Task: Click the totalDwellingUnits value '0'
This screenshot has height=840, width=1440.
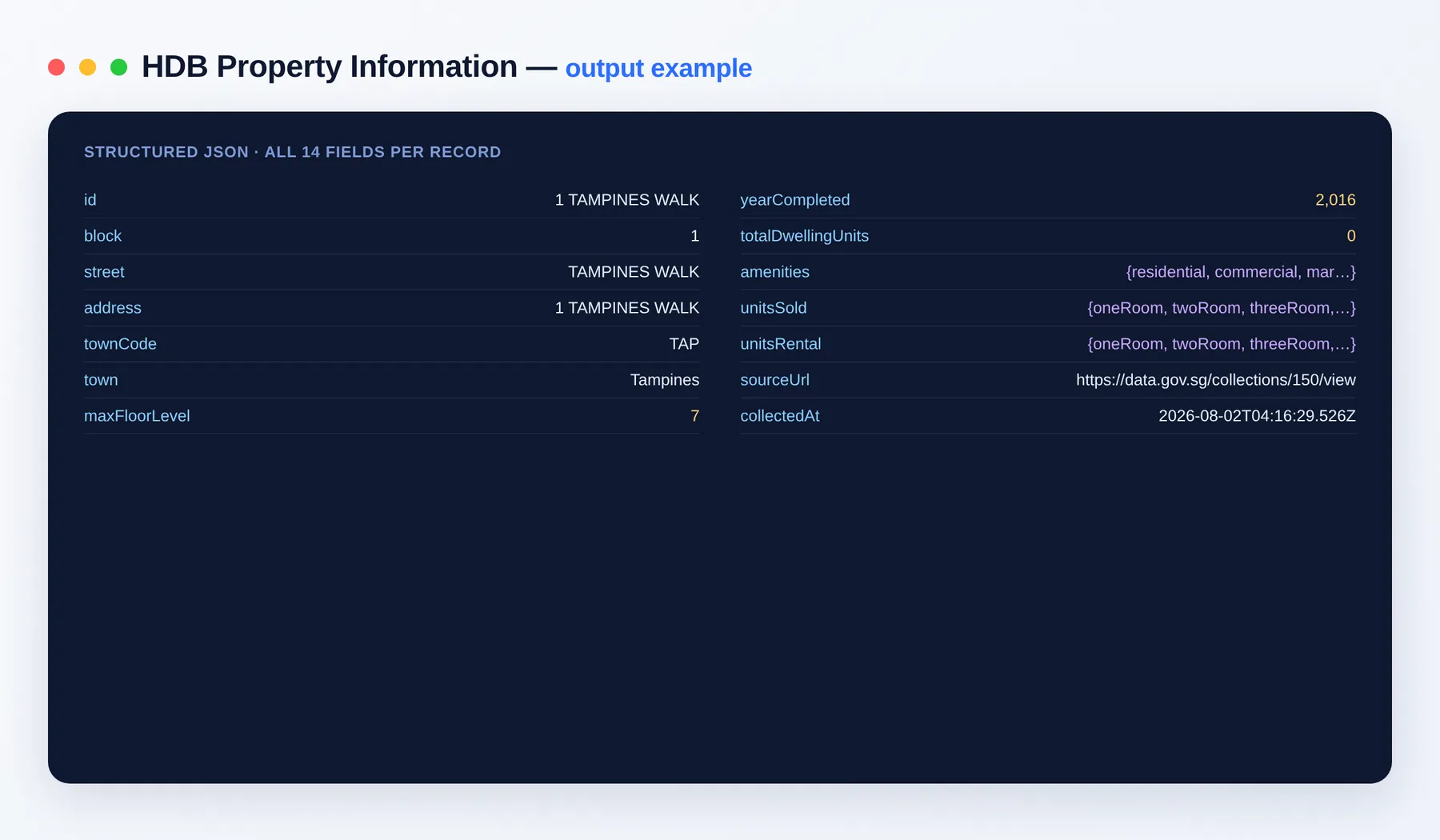Action: pos(1351,236)
